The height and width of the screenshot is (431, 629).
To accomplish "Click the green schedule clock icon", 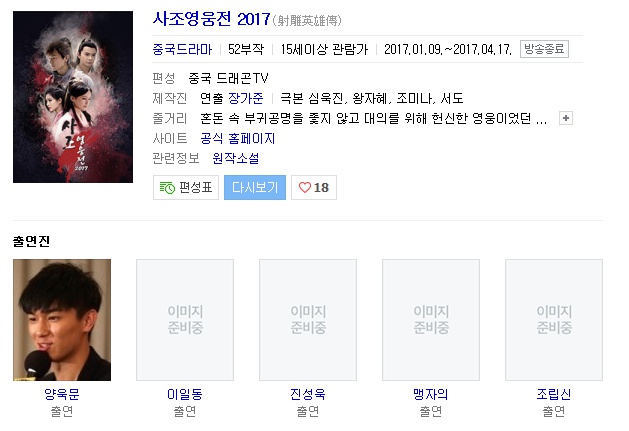I will tap(167, 187).
